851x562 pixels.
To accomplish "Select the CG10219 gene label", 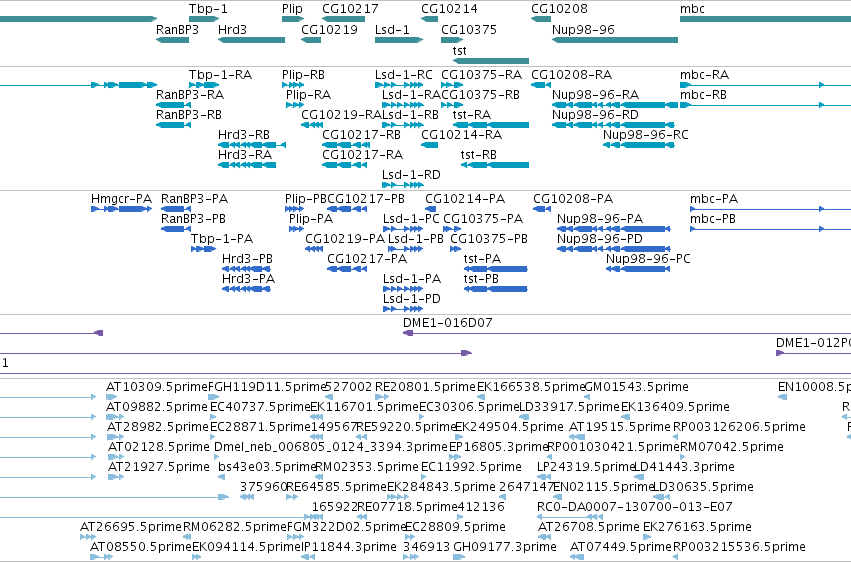I will pyautogui.click(x=329, y=29).
